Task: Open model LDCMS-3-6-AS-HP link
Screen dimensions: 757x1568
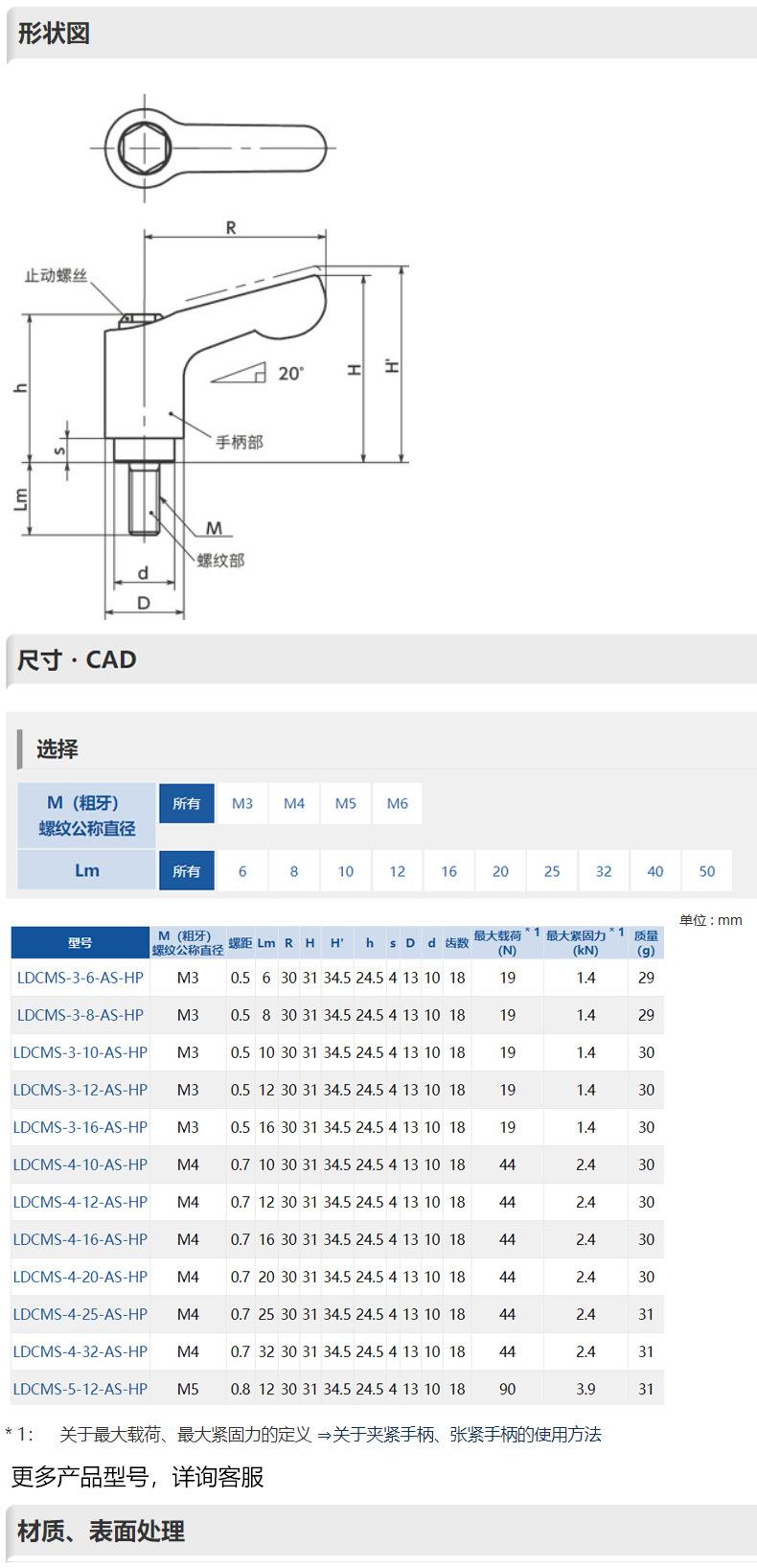Action: point(80,978)
